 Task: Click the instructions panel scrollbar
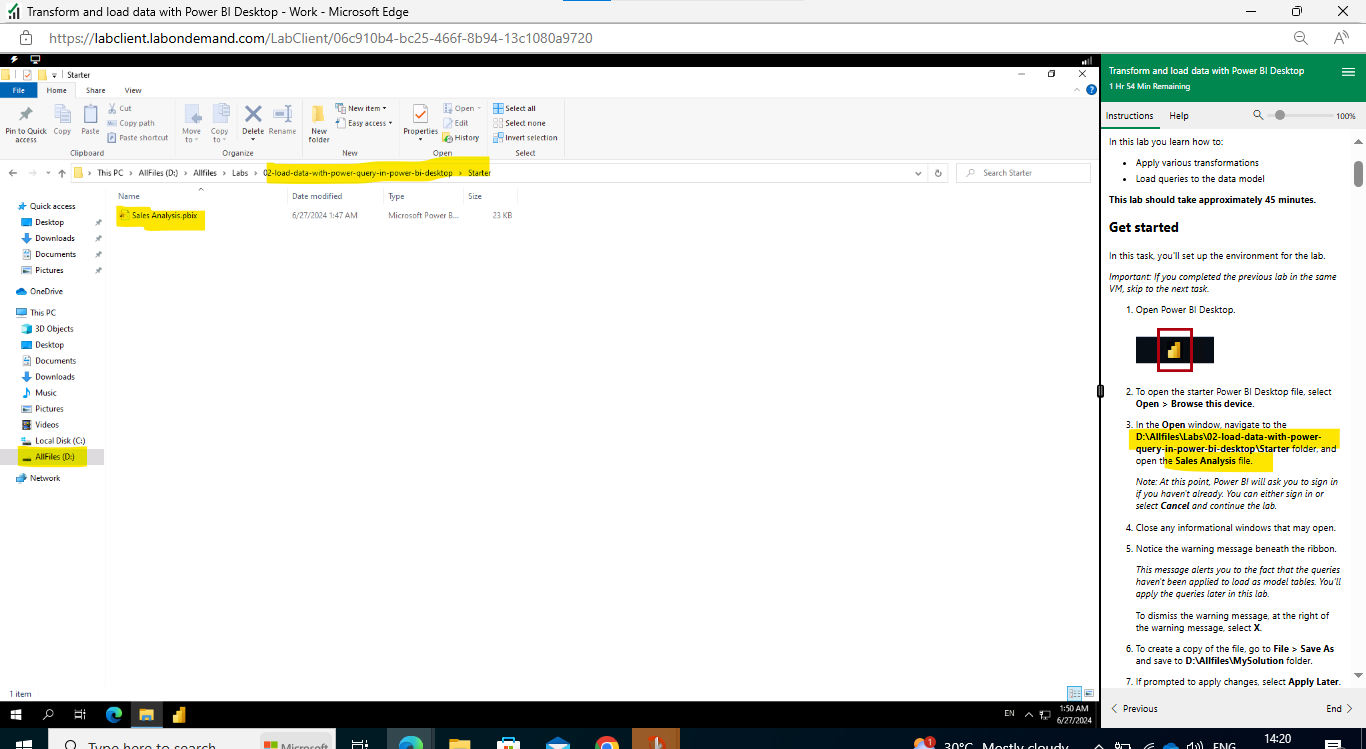pos(1358,174)
